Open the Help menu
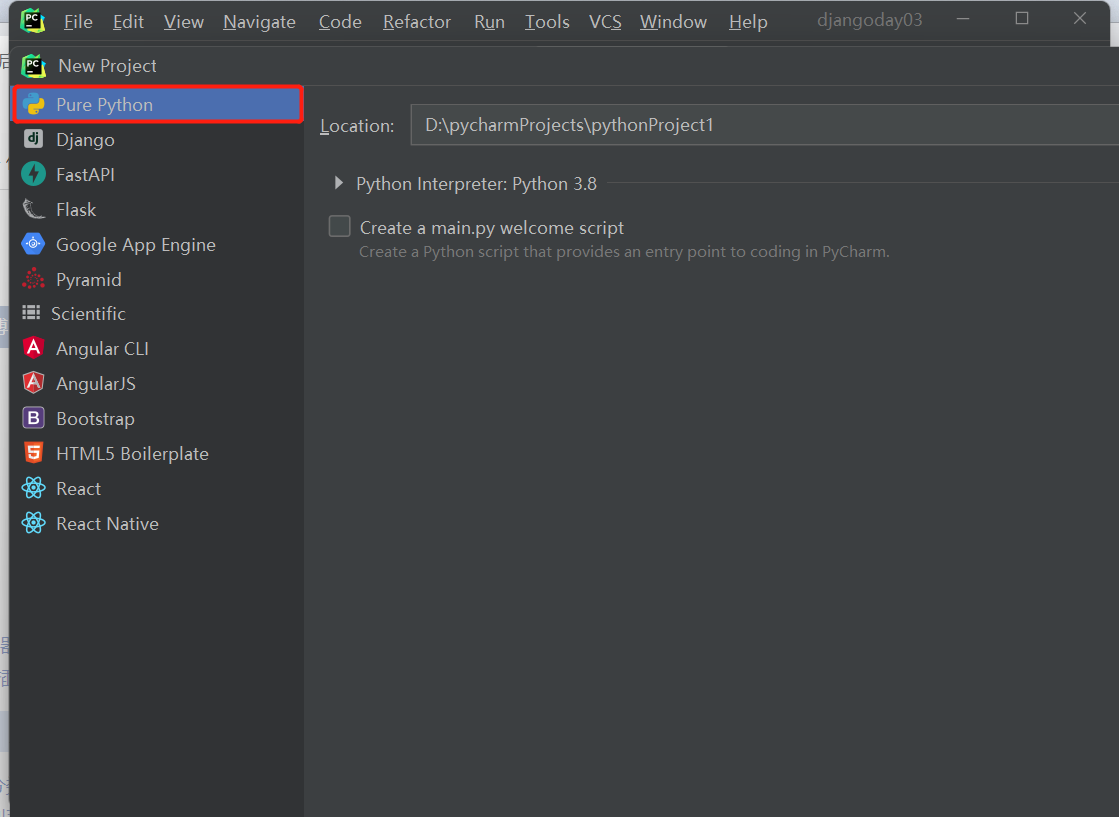The height and width of the screenshot is (817, 1119). (748, 22)
